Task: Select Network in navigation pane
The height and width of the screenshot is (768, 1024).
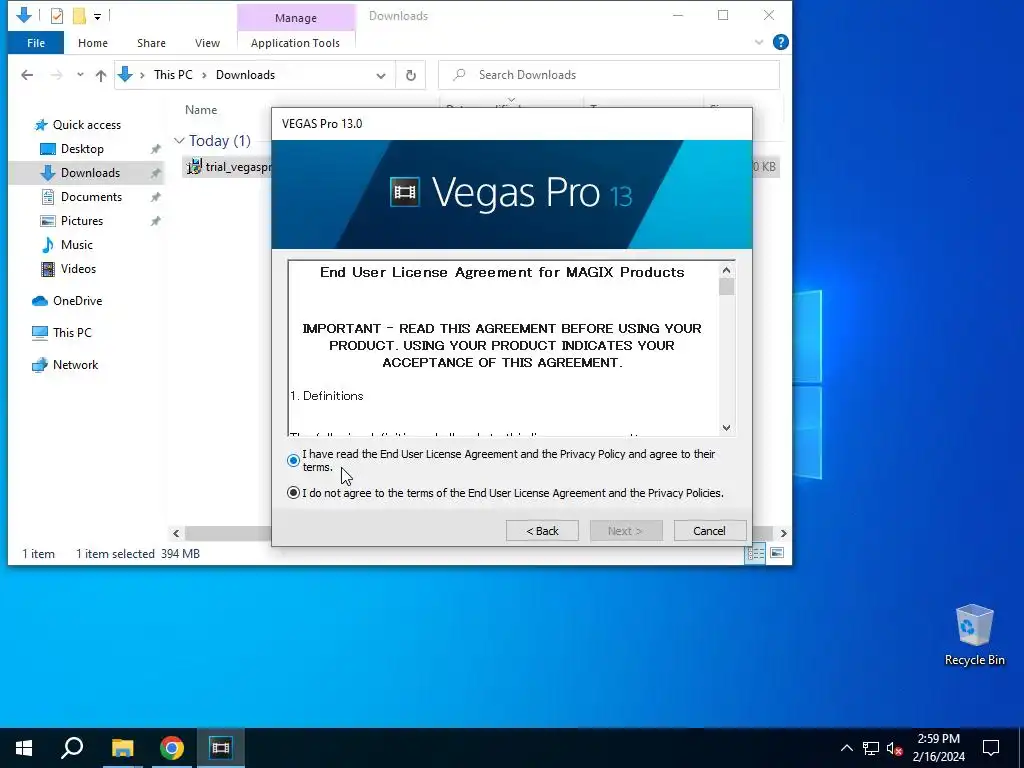Action: pyautogui.click(x=75, y=365)
